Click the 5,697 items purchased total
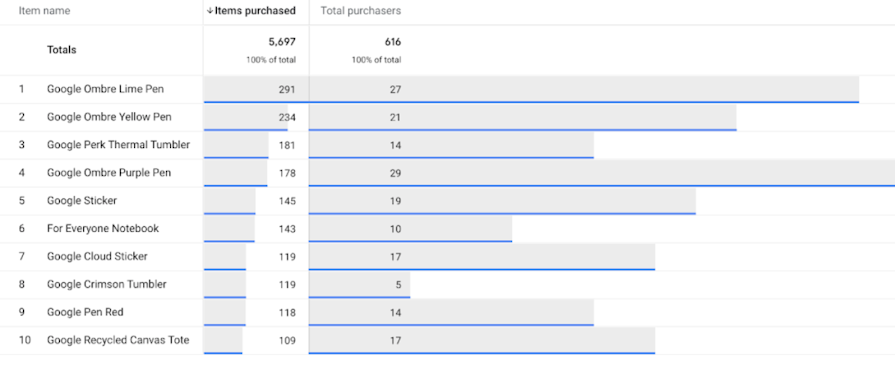 [x=282, y=42]
